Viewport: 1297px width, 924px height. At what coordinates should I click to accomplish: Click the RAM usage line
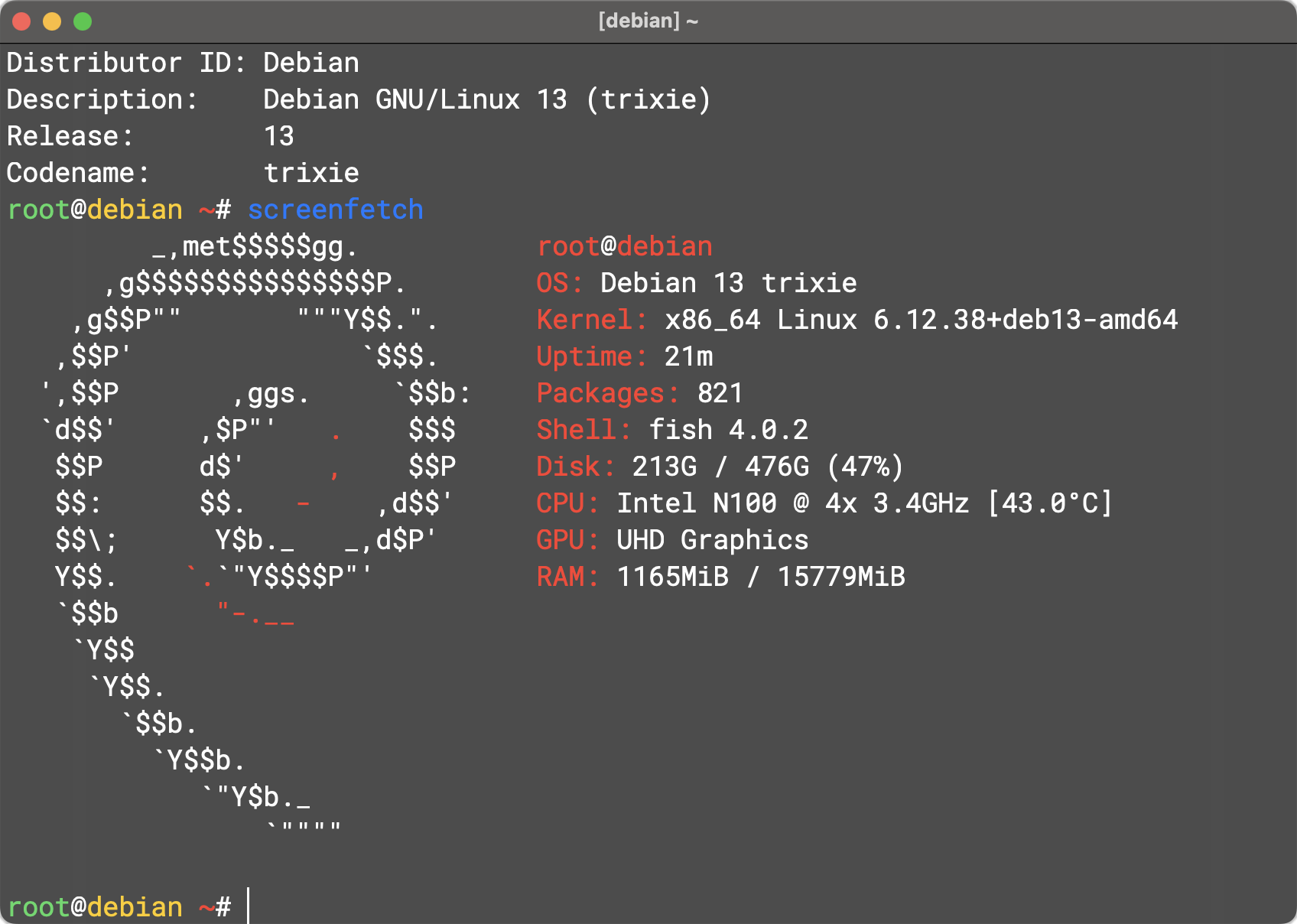[720, 577]
